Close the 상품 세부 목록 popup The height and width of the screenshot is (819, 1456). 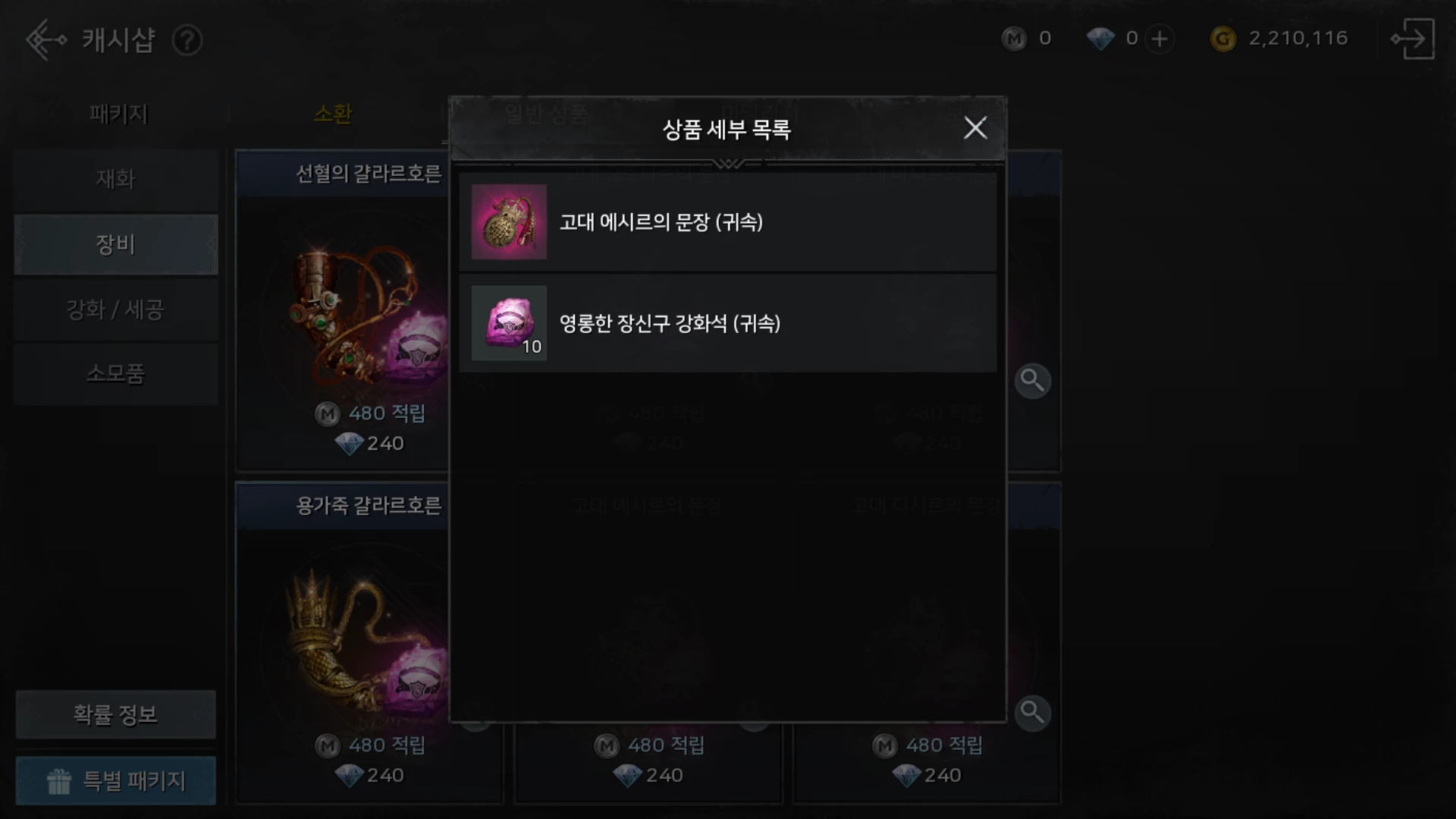[975, 128]
